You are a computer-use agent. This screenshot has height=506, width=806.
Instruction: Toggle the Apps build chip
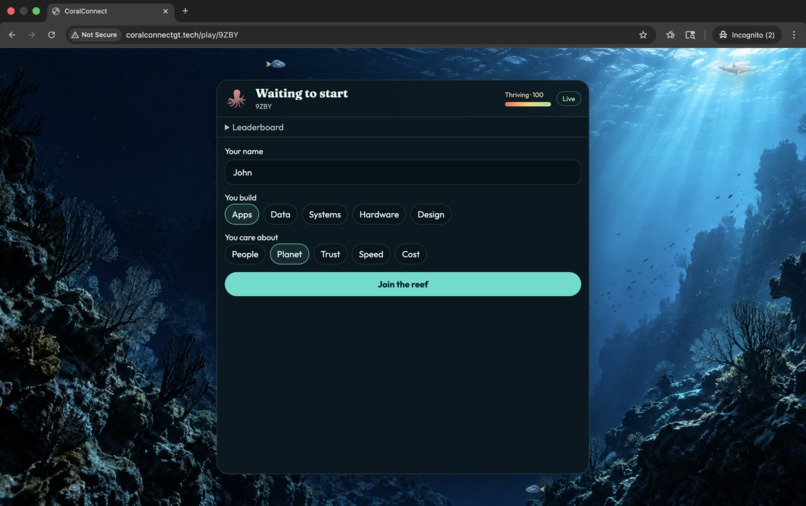pos(242,214)
